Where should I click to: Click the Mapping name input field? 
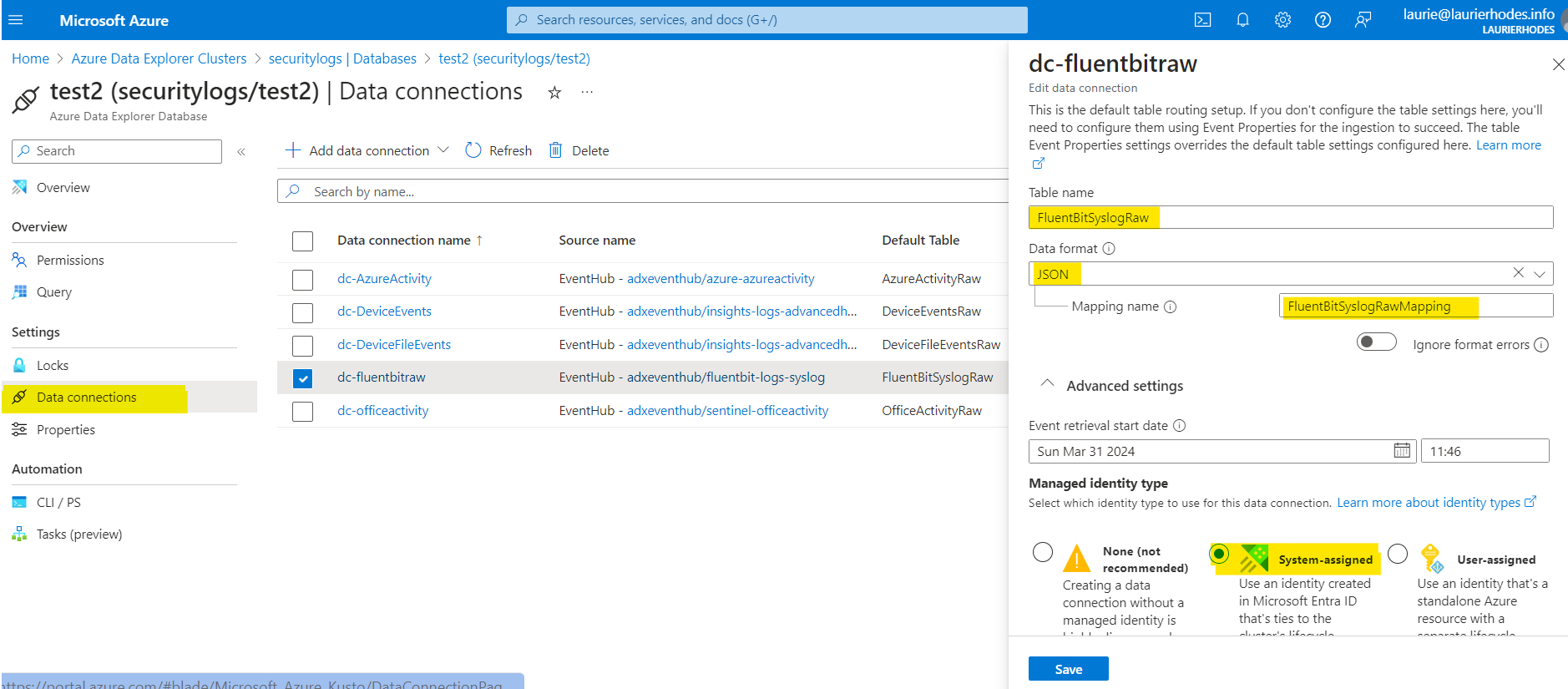(x=1416, y=306)
